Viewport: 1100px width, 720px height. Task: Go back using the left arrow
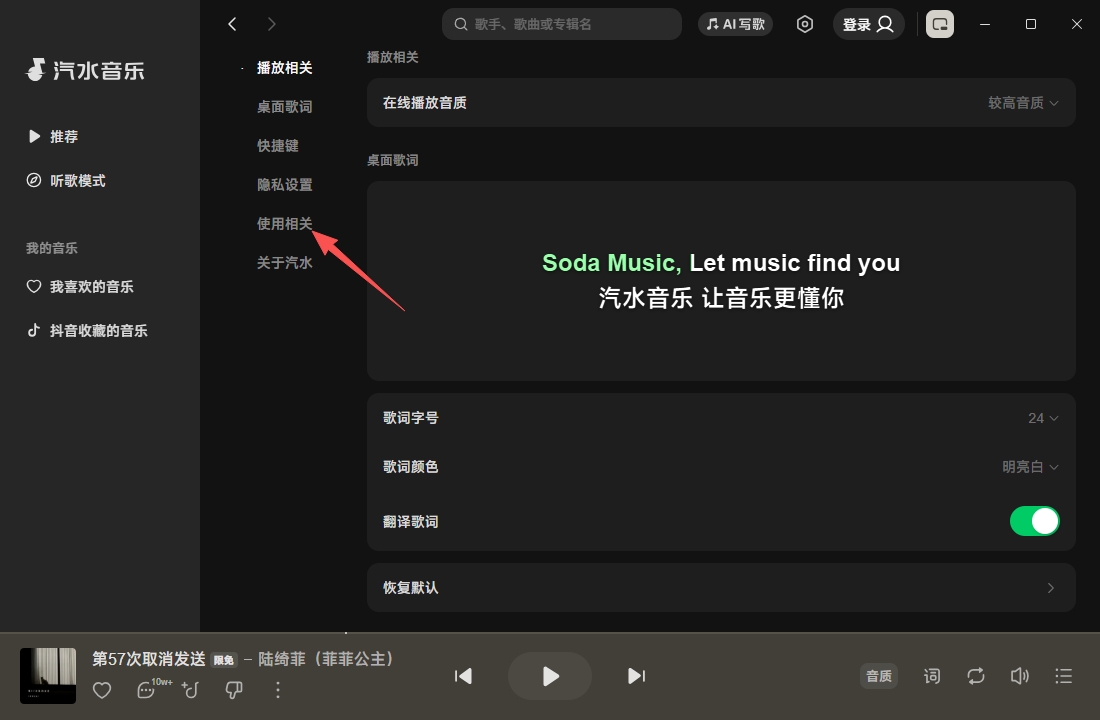pyautogui.click(x=232, y=25)
